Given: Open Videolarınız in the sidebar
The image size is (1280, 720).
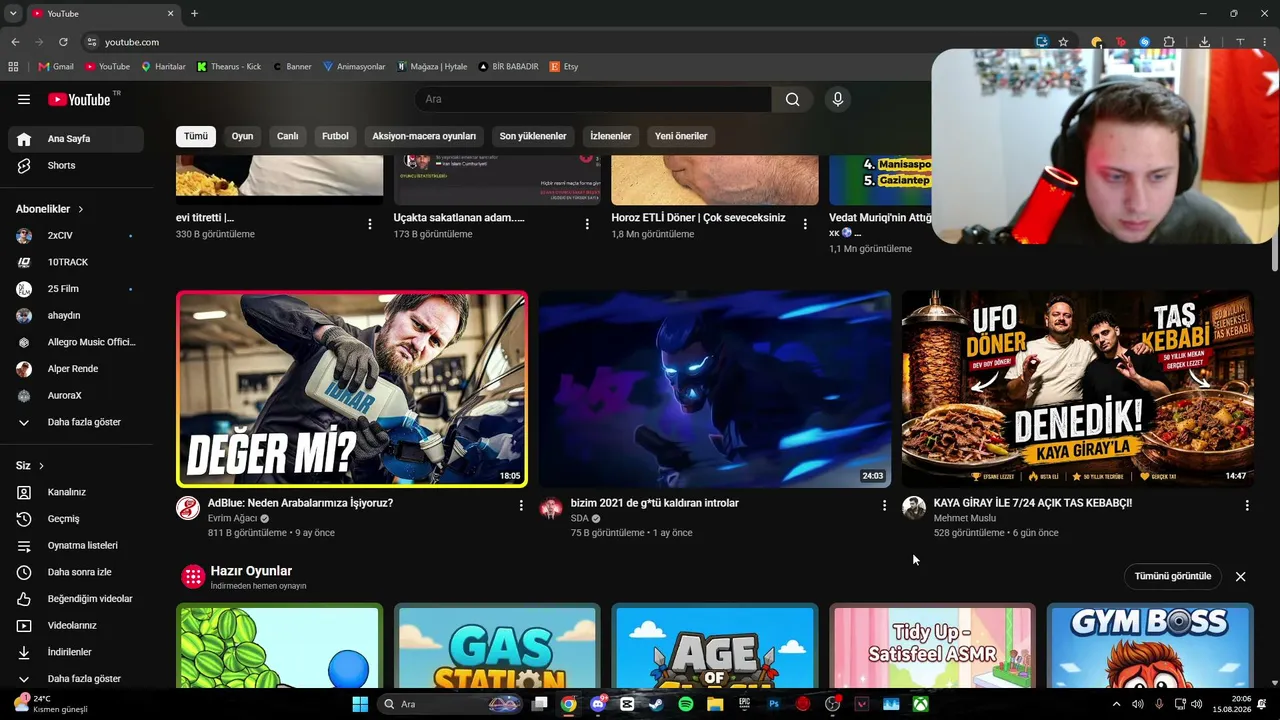Looking at the screenshot, I should pyautogui.click(x=76, y=625).
